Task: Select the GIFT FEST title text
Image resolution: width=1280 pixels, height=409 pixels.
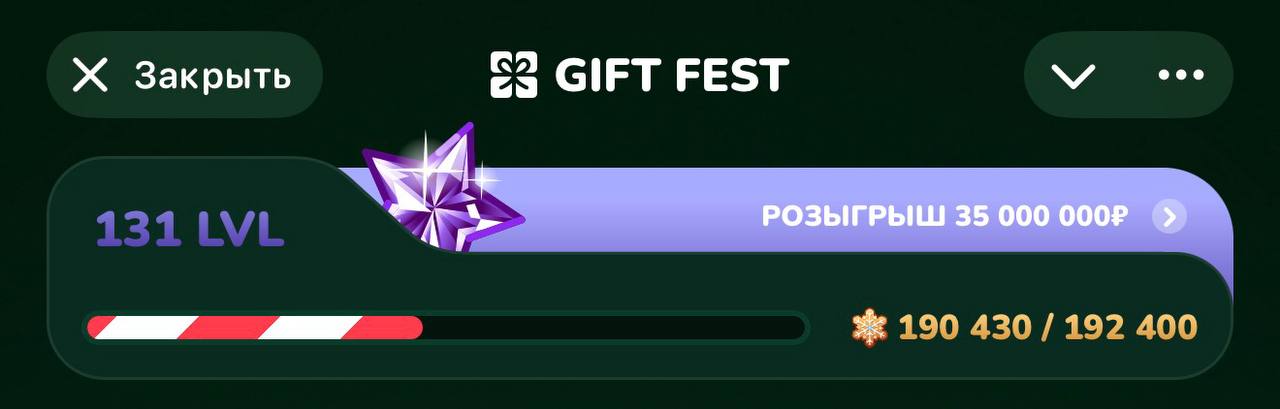Action: 671,75
